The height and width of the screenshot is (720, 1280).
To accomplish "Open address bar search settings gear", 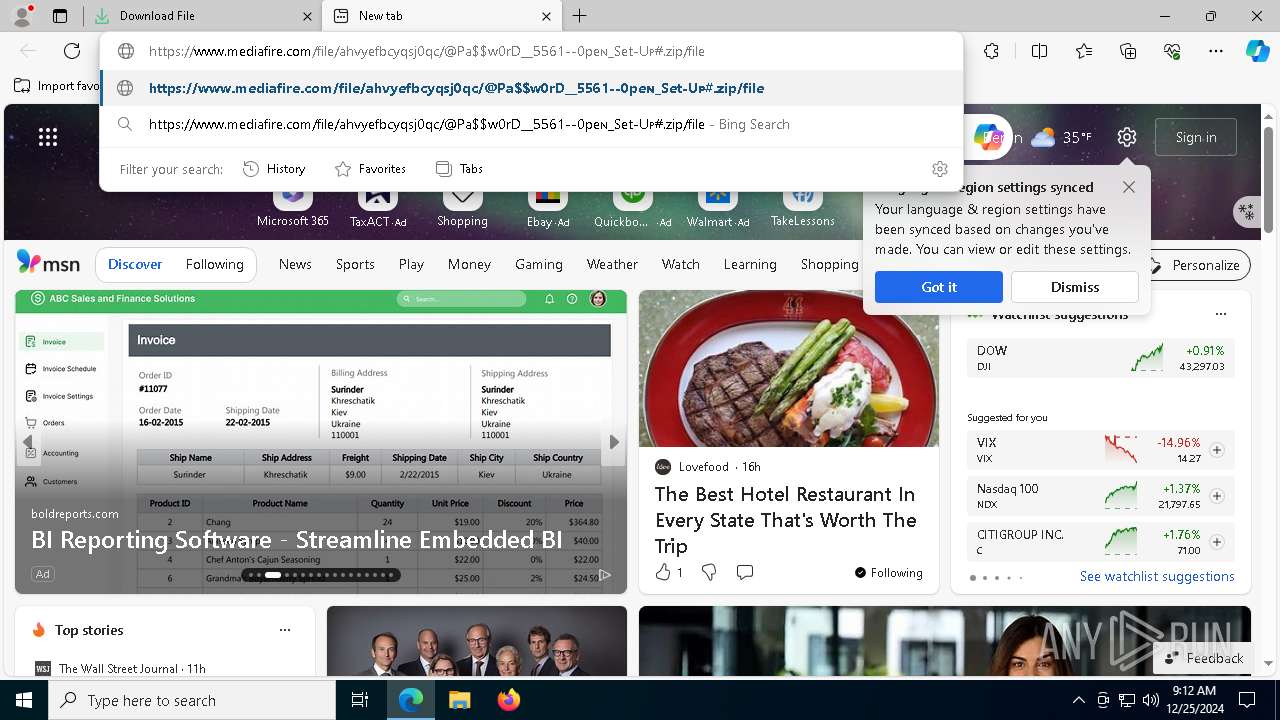I will click(939, 169).
